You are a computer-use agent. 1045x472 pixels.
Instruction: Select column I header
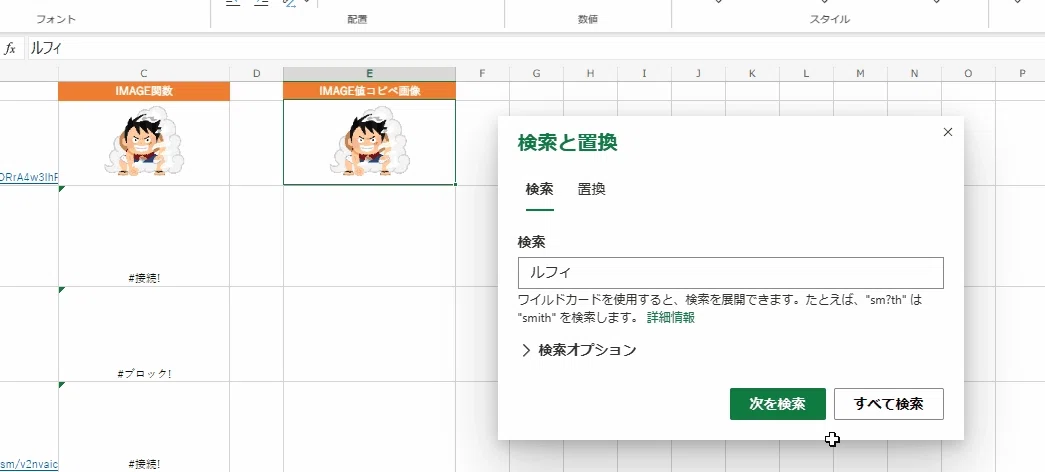coord(644,74)
